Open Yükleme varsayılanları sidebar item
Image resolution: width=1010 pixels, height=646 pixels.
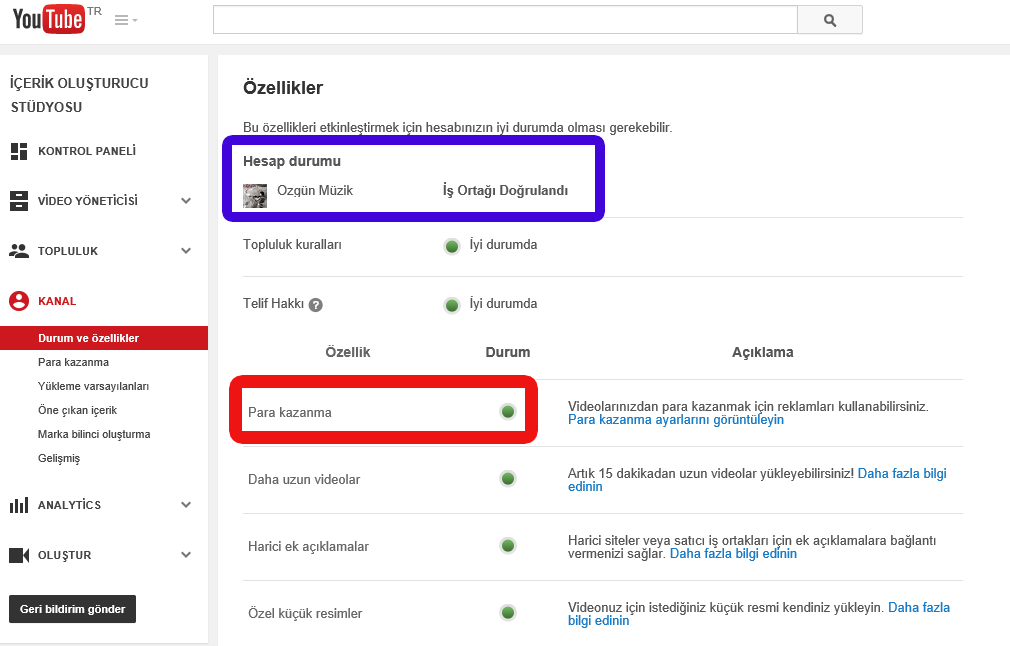tap(93, 386)
